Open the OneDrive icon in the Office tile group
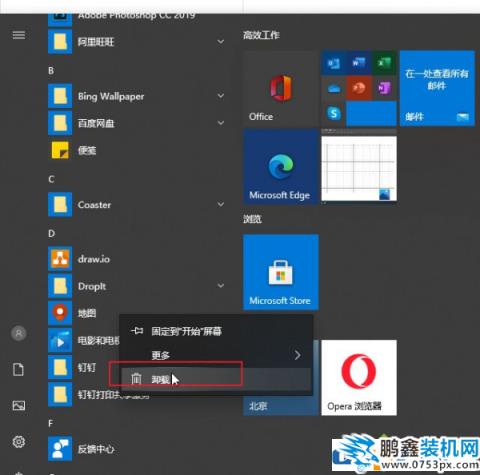 click(334, 88)
